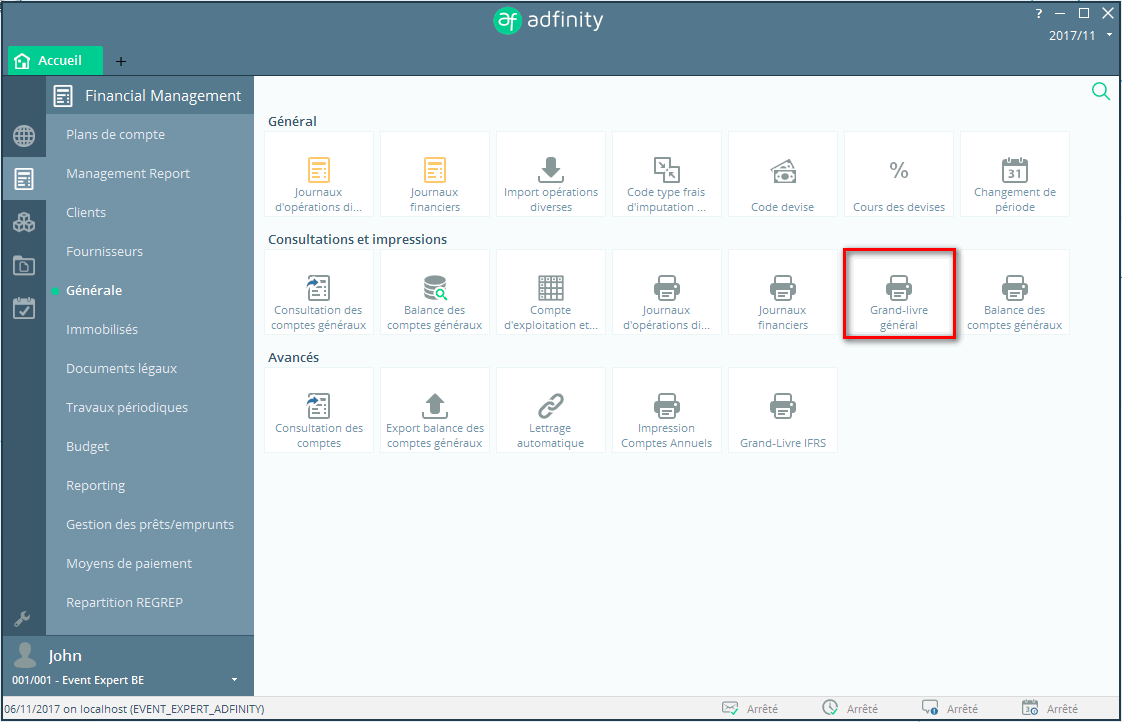Click the globe icon in sidebar
The height and width of the screenshot is (722, 1122).
[24, 135]
